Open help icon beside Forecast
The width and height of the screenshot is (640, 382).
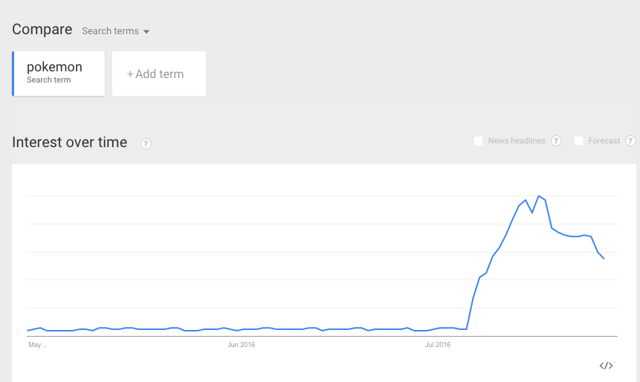pos(631,141)
